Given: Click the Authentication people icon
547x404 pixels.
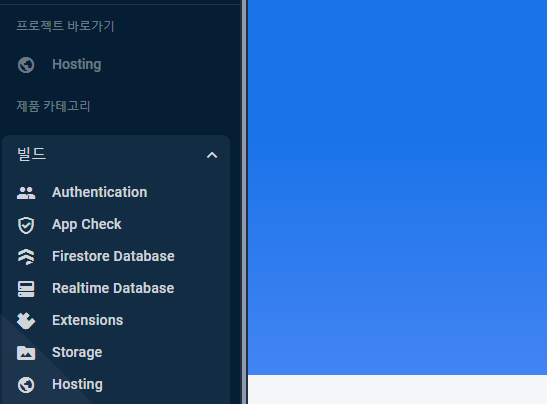Looking at the screenshot, I should pyautogui.click(x=26, y=193).
